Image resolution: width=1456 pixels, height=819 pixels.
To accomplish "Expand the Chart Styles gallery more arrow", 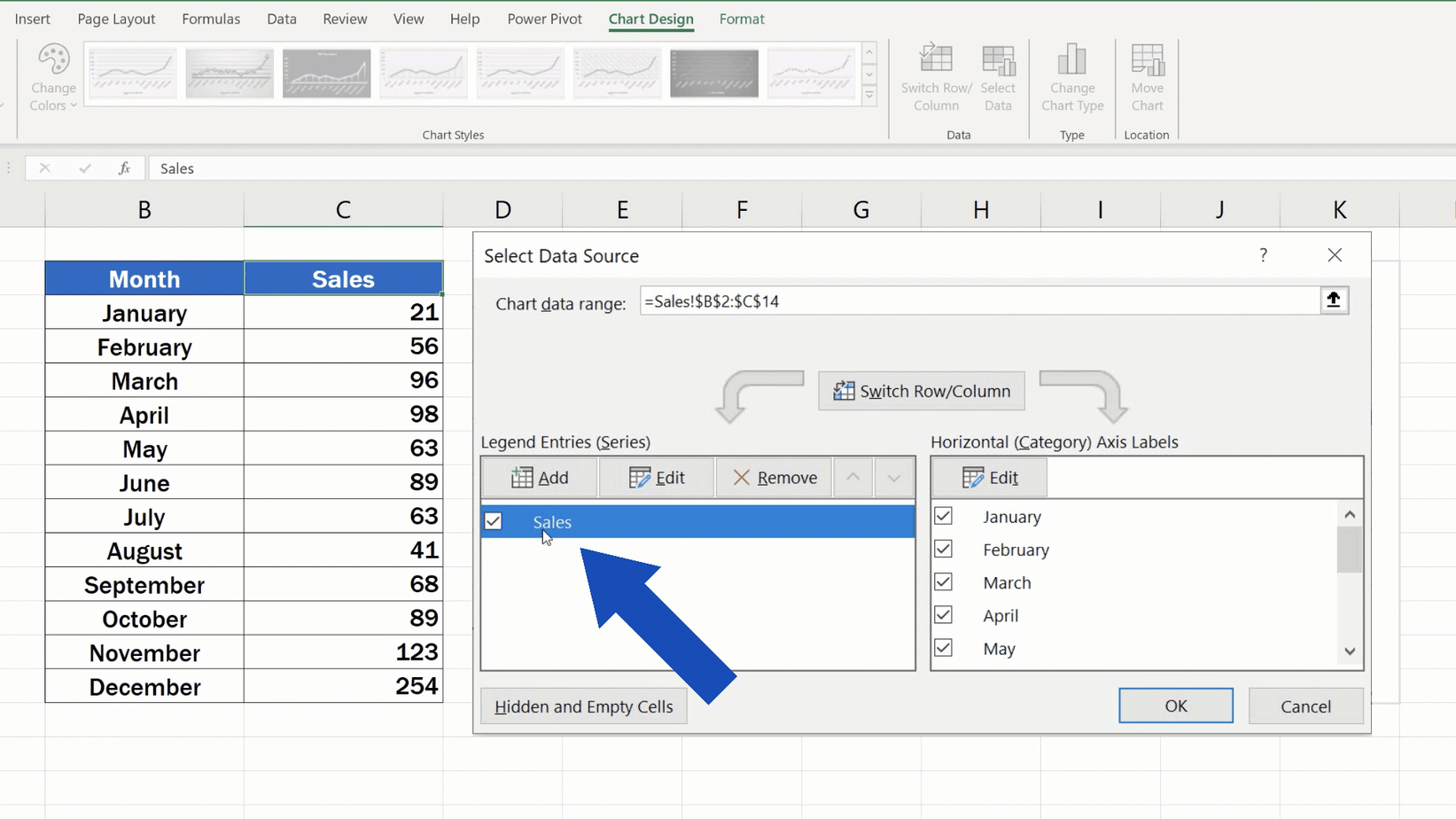I will [869, 96].
